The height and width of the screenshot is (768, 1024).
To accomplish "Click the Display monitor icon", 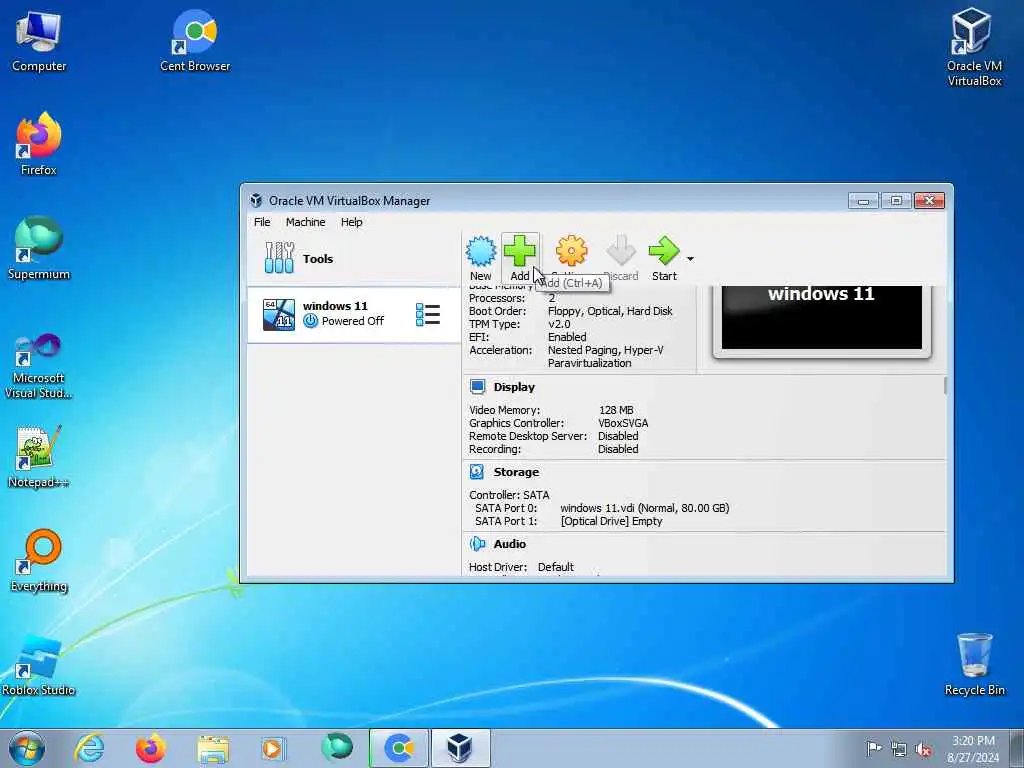I will (477, 387).
